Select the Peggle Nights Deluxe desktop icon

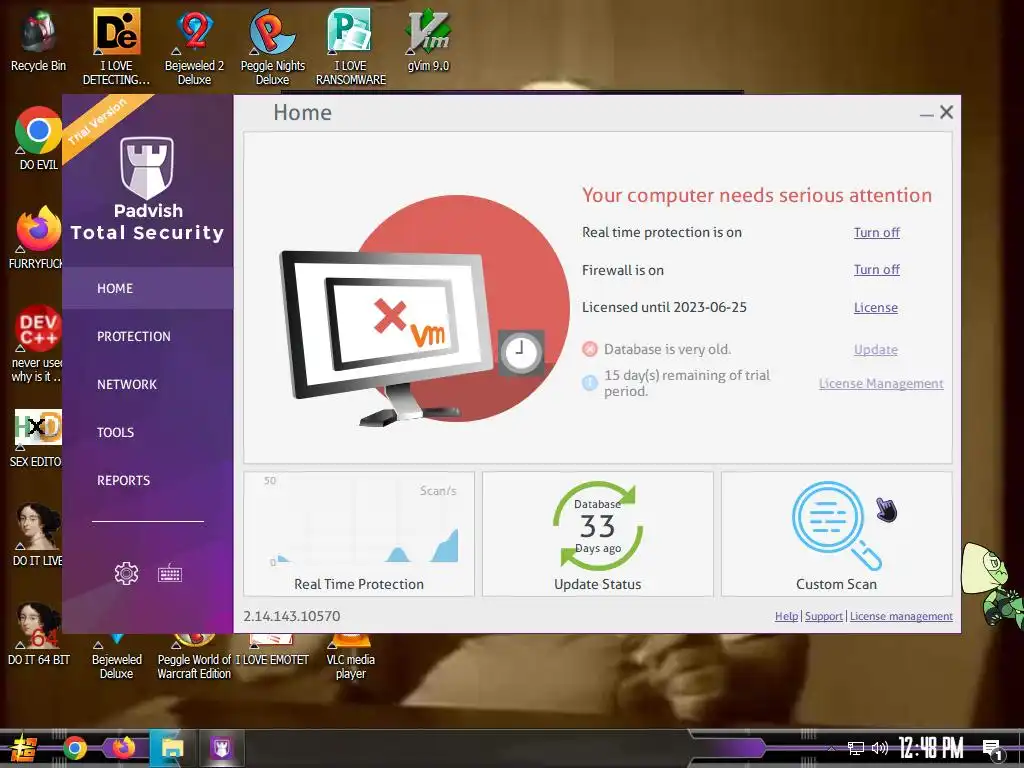tap(272, 46)
